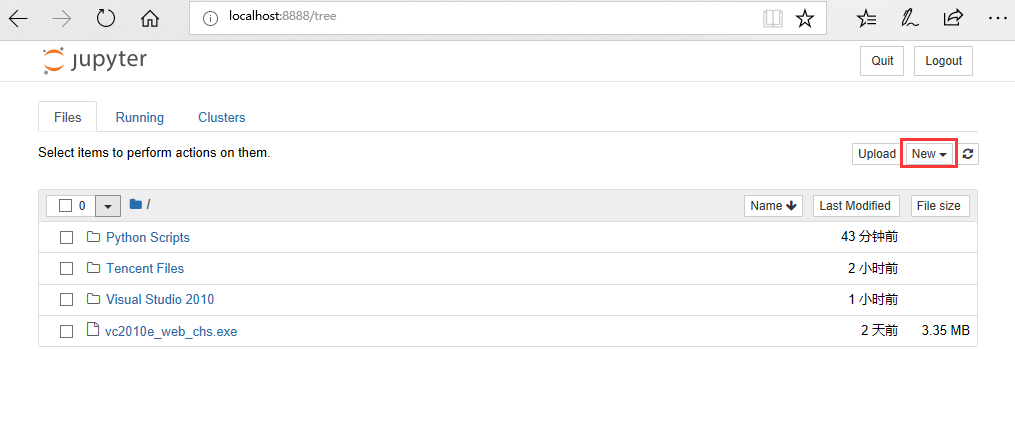Click the Jupyter logo
Image resolution: width=1015 pixels, height=424 pixels.
click(x=95, y=60)
